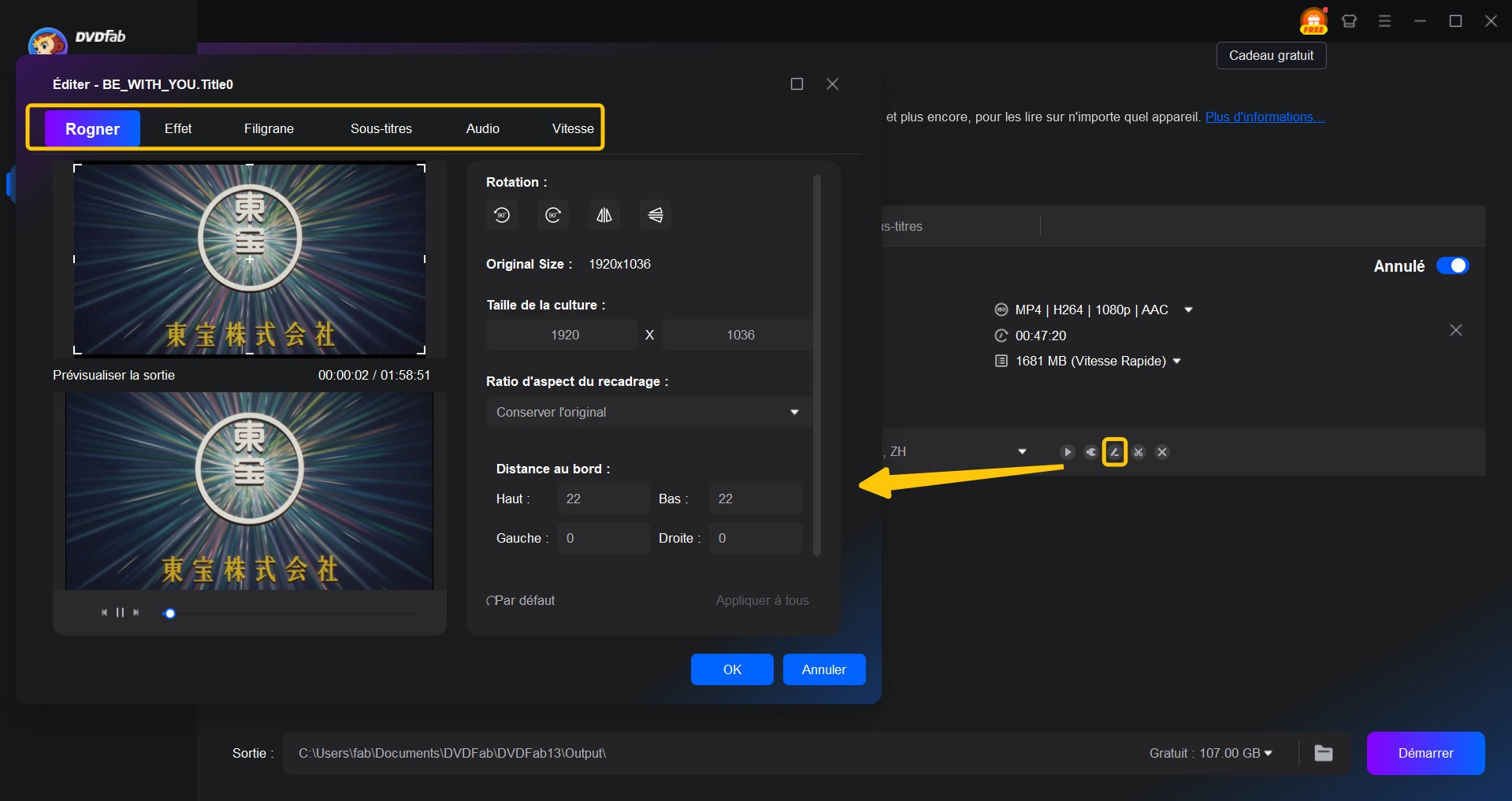Open advanced settings icon next to play
The width and height of the screenshot is (1512, 801).
pos(1090,452)
